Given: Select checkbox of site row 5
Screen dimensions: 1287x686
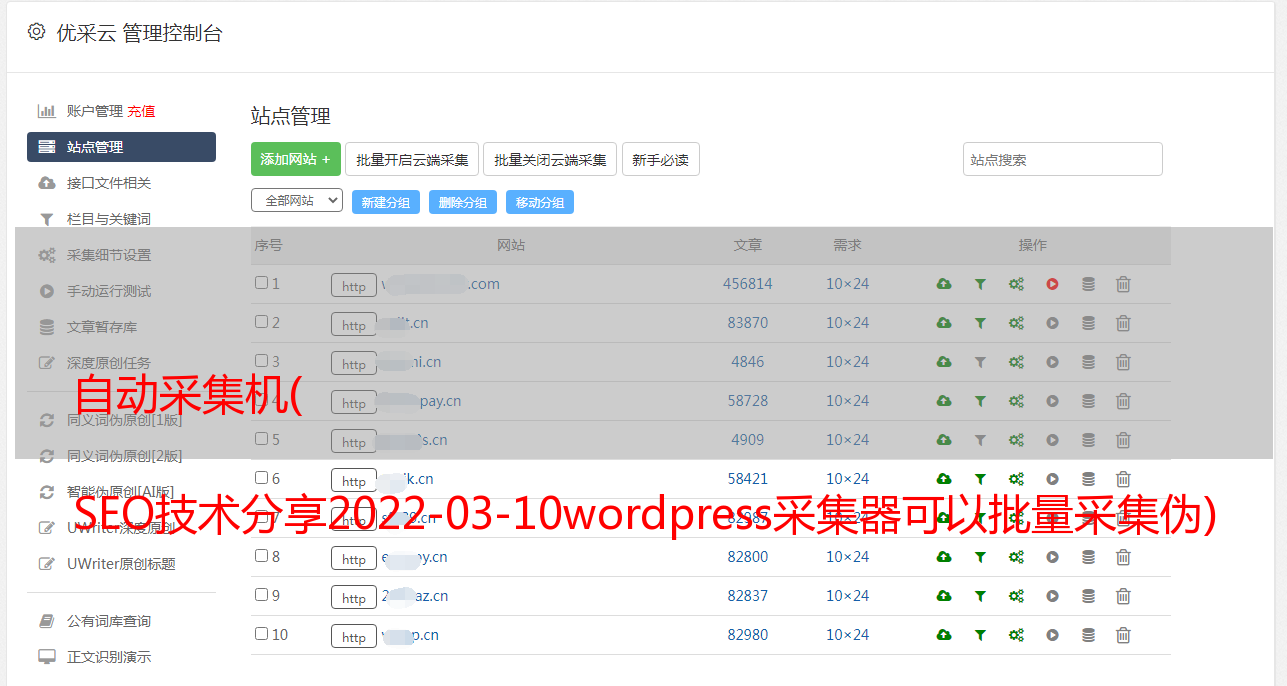Looking at the screenshot, I should [261, 439].
